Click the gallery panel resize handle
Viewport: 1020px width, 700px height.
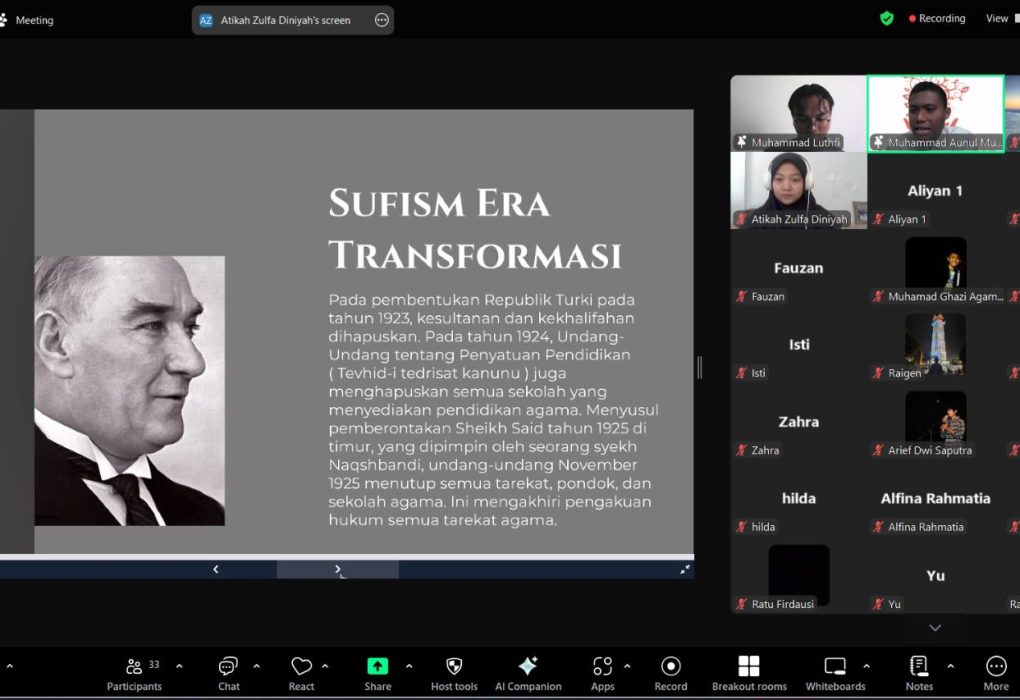699,368
